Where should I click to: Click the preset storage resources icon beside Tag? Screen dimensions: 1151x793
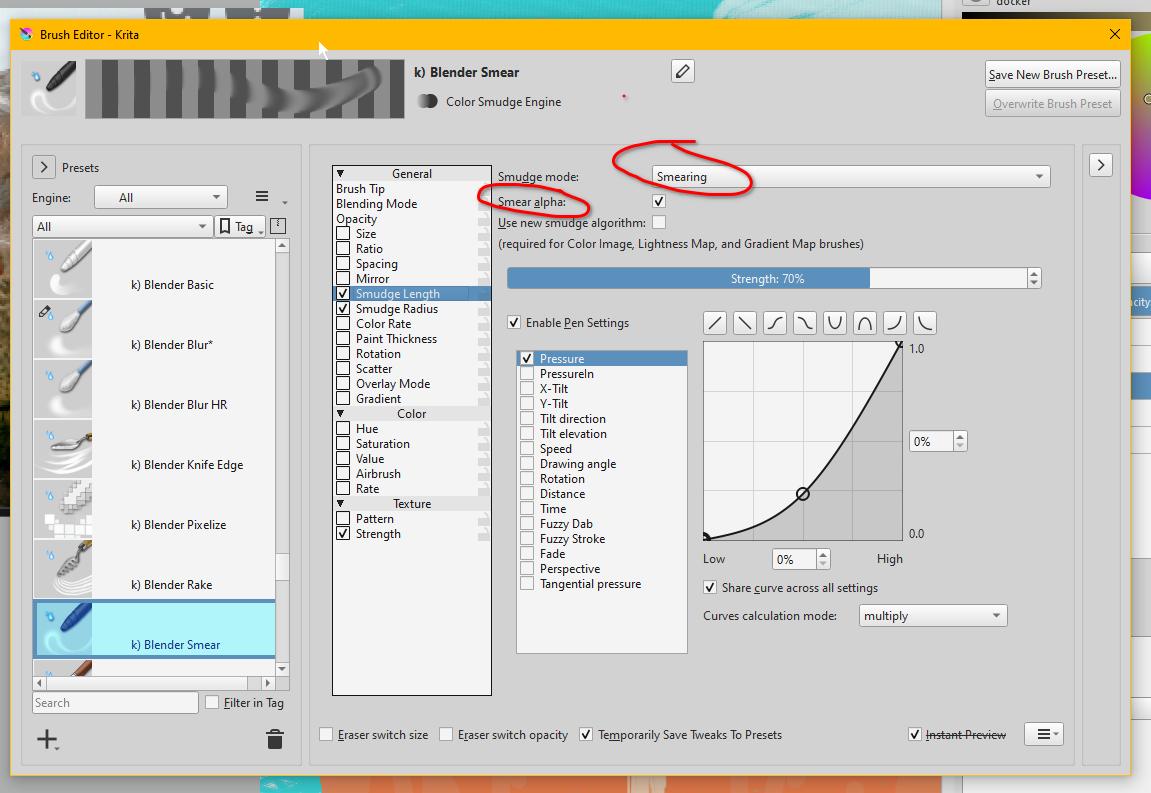(x=277, y=226)
